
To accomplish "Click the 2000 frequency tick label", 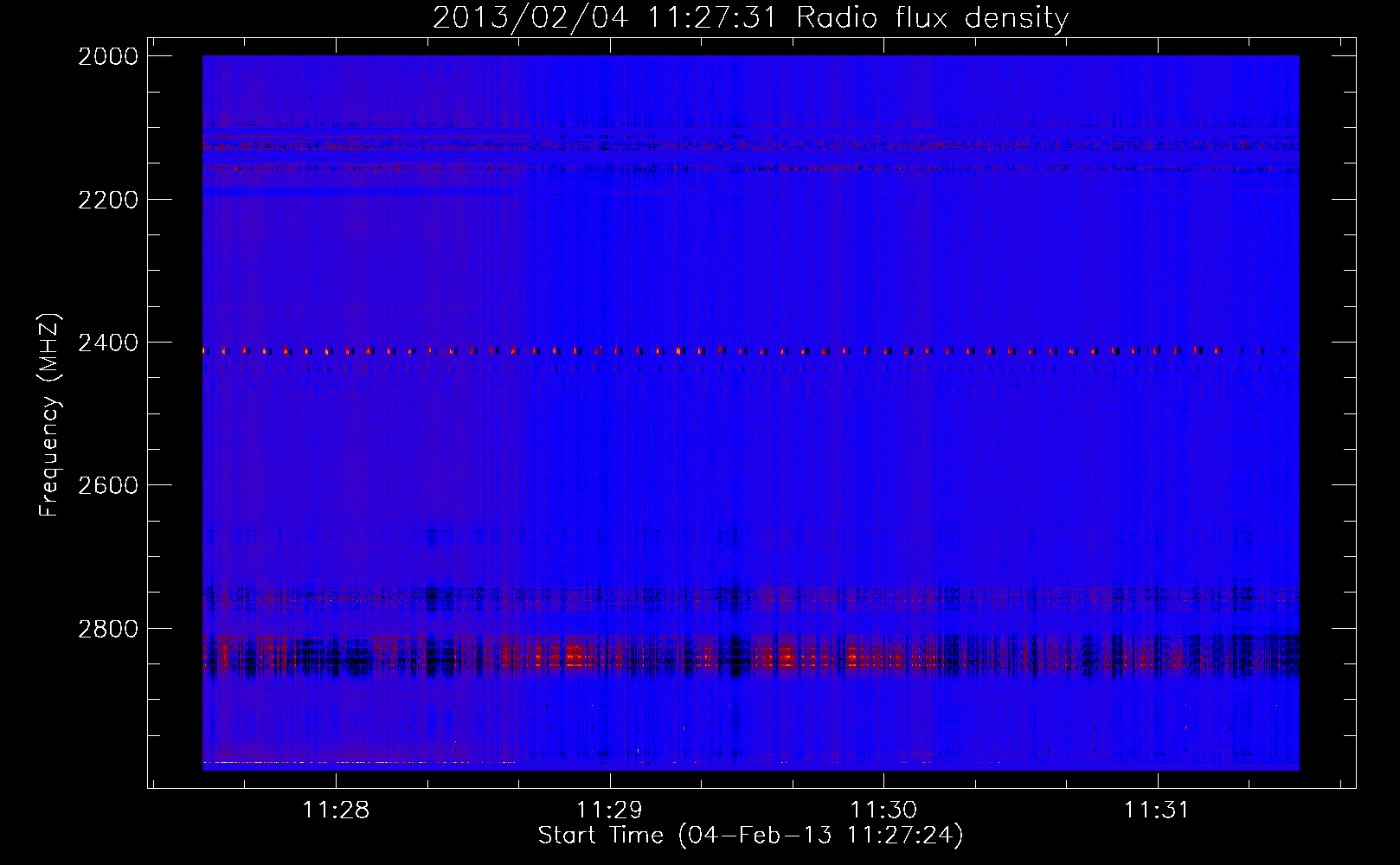I will pos(107,56).
